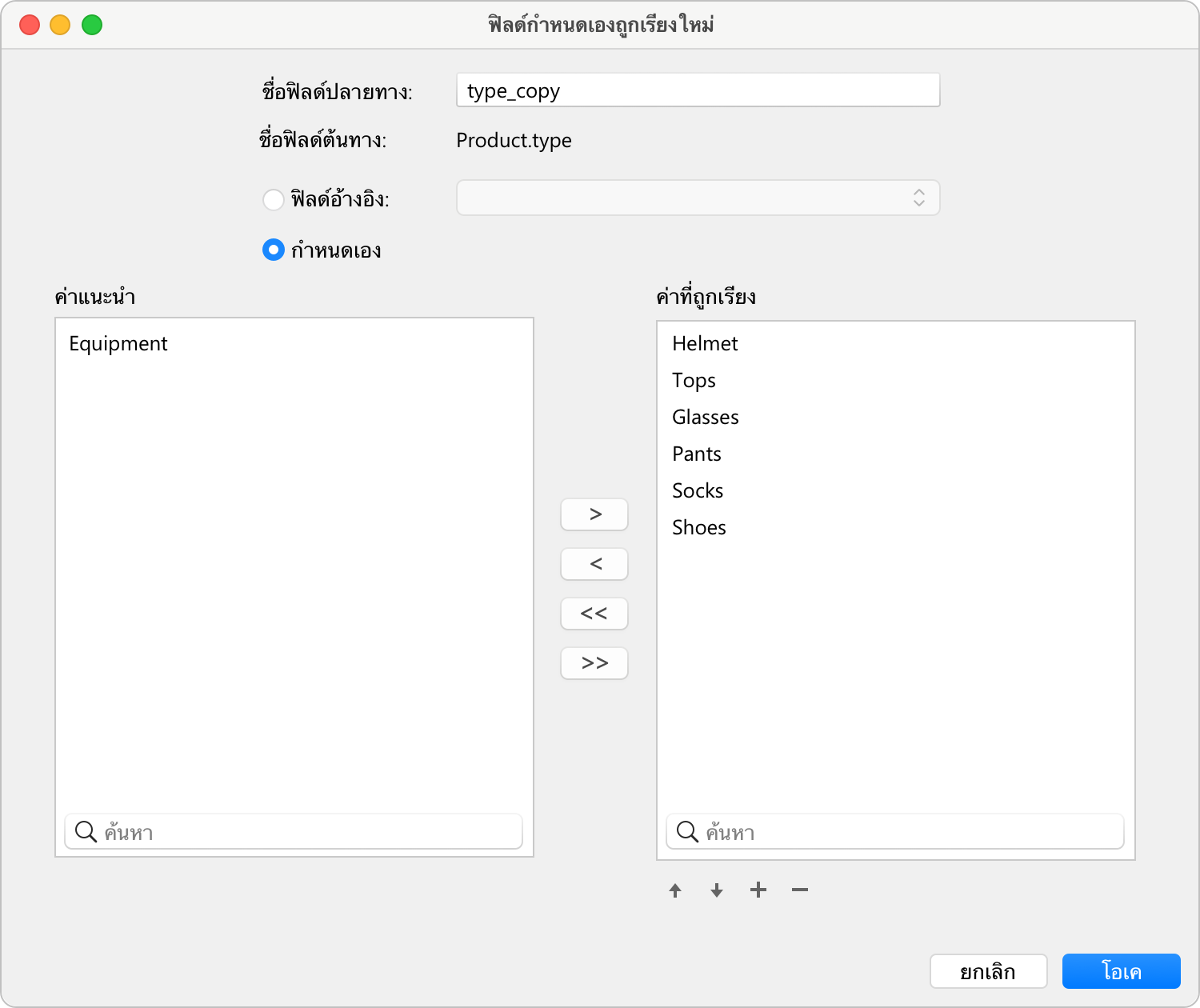This screenshot has width=1200, height=1008.
Task: Select the กำหนดเอง radio button
Action: 274,250
